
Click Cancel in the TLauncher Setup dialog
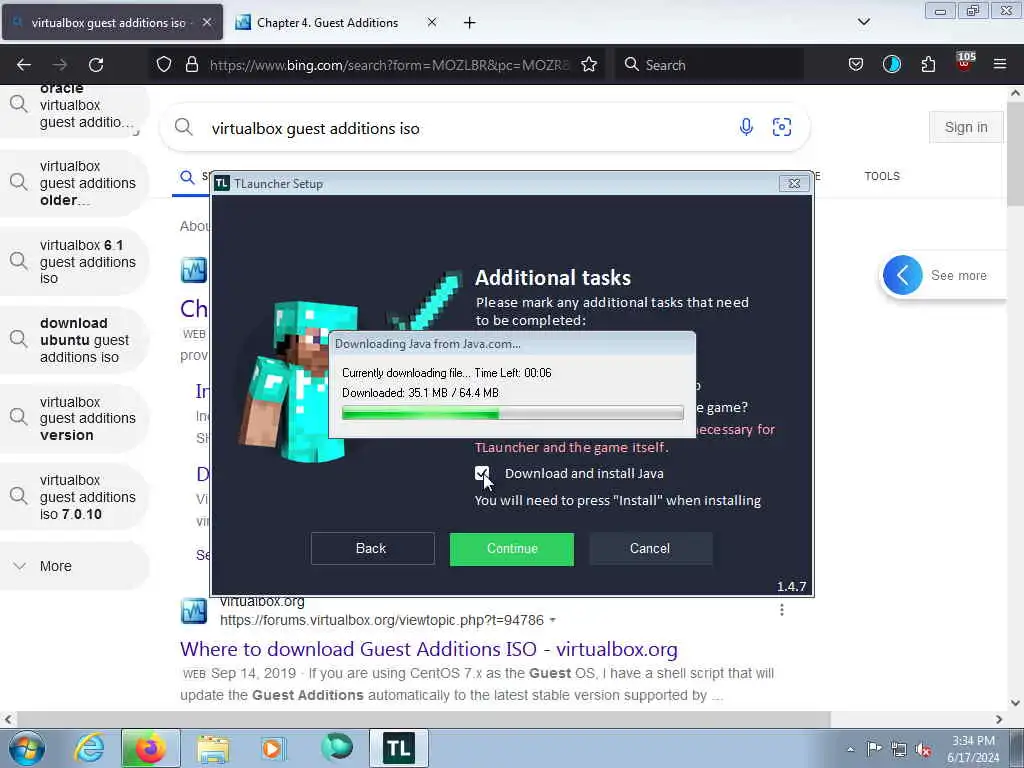coord(650,549)
